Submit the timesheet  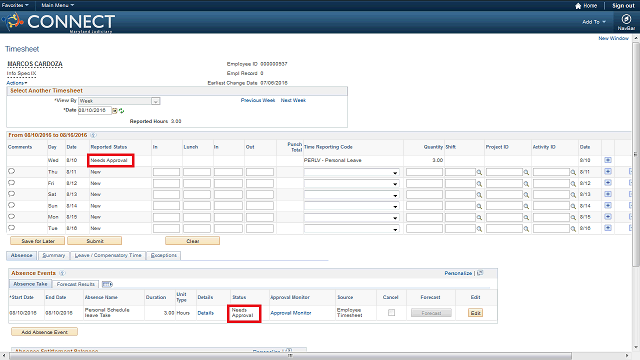pyautogui.click(x=95, y=241)
